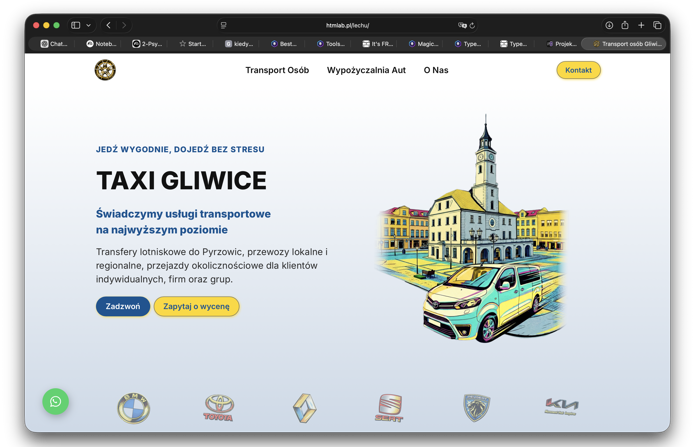
Task: Click the Kia brand logo
Action: [561, 406]
